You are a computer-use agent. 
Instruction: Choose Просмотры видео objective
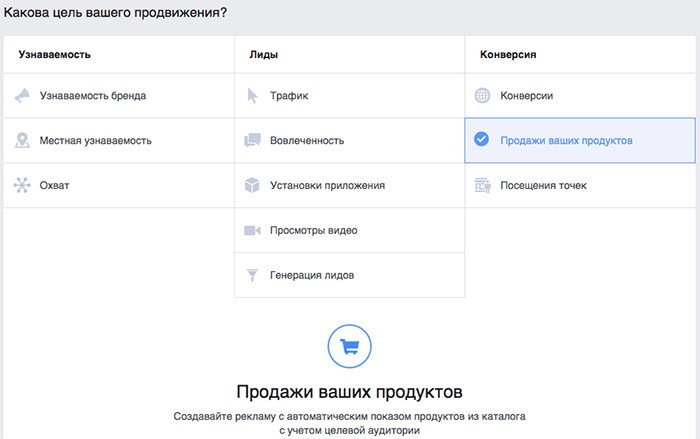(350, 230)
